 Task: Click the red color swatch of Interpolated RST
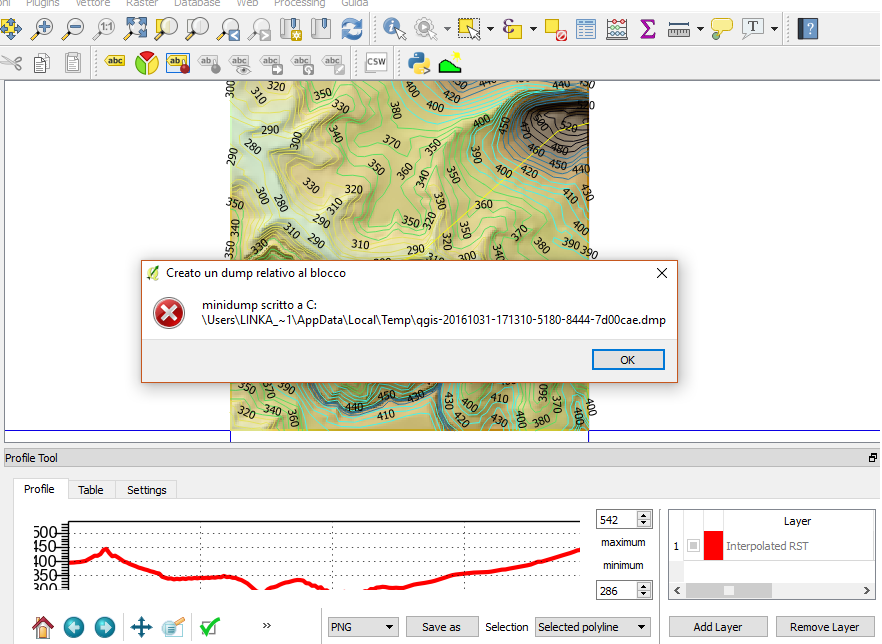click(x=713, y=546)
